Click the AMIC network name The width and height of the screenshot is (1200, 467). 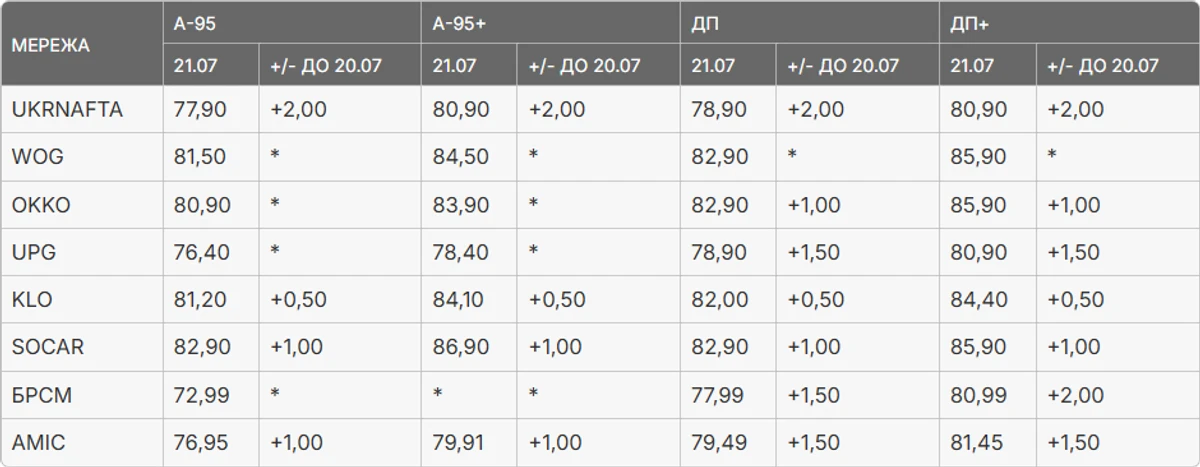pyautogui.click(x=38, y=442)
